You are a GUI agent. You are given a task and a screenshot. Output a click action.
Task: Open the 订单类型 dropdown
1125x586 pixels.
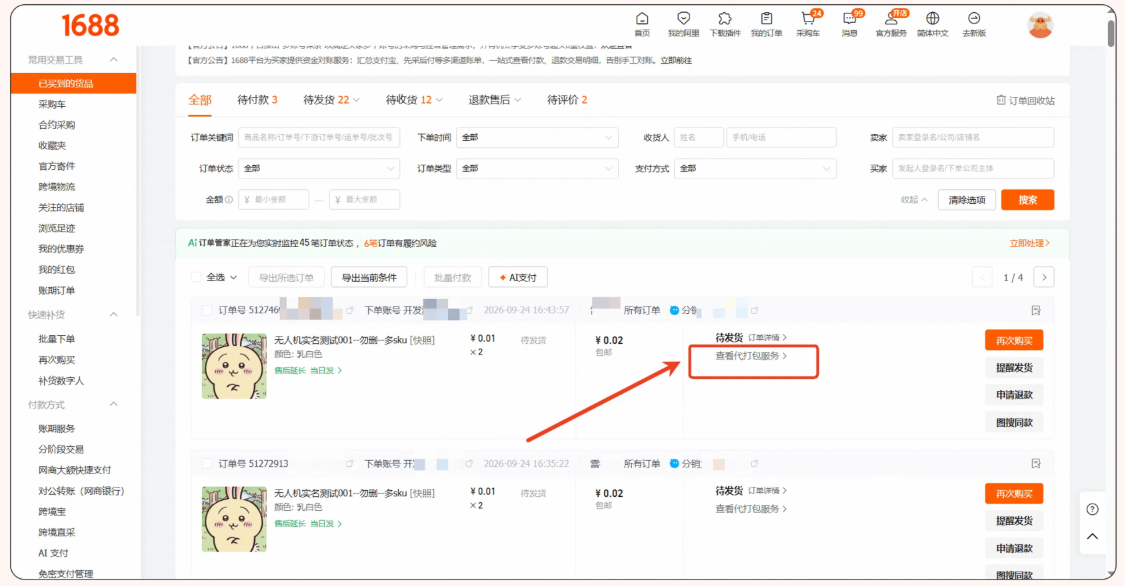(x=537, y=169)
